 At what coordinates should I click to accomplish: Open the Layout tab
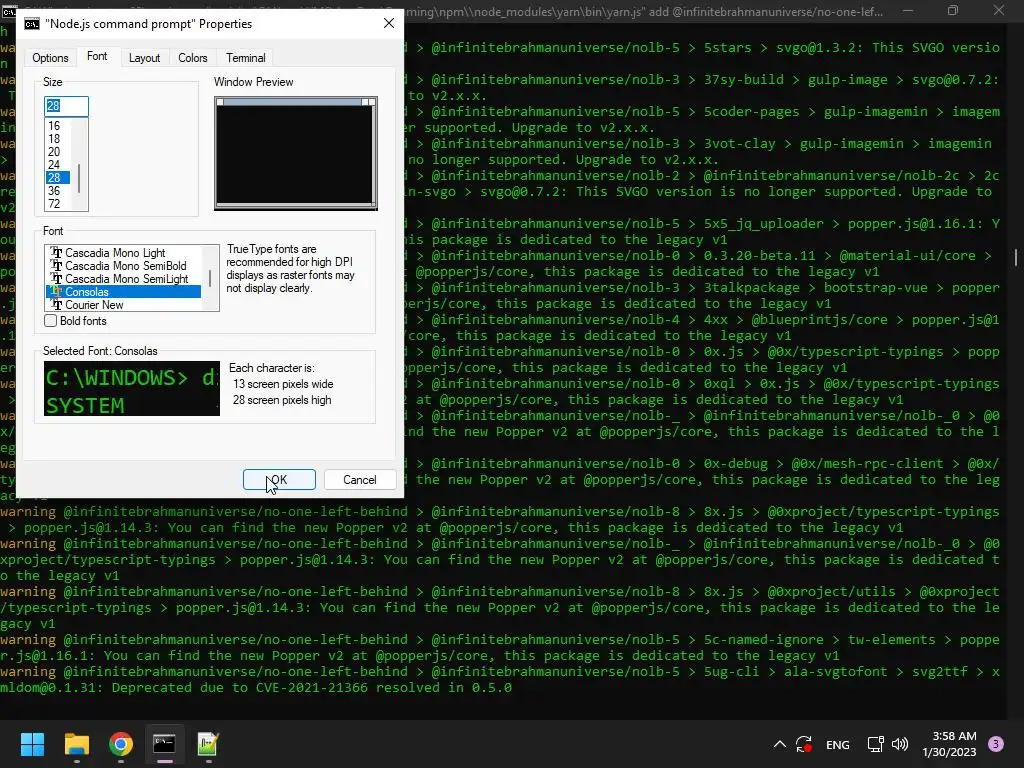144,57
